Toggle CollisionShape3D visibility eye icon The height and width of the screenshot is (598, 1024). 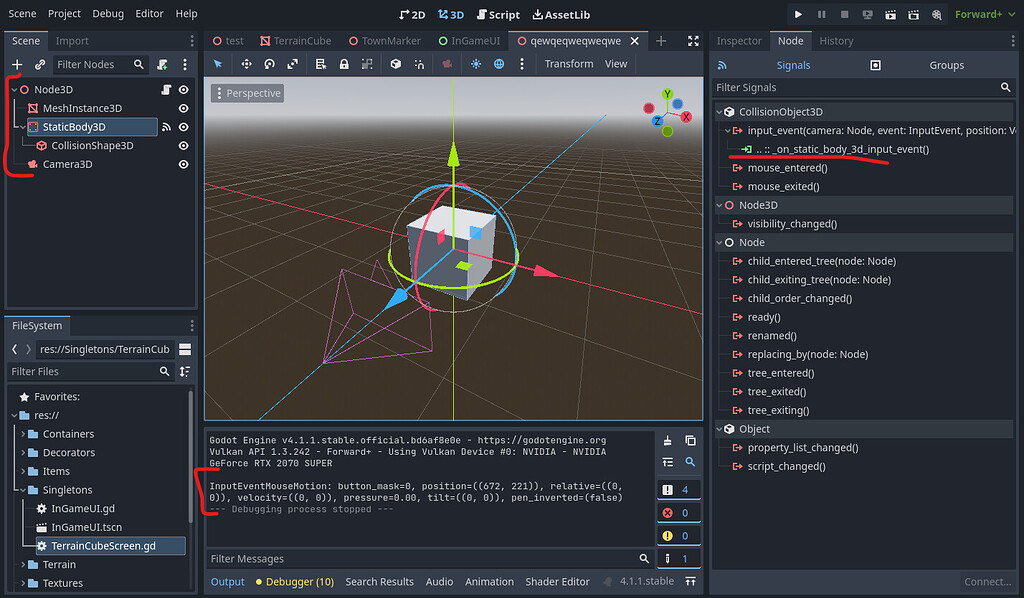[183, 145]
